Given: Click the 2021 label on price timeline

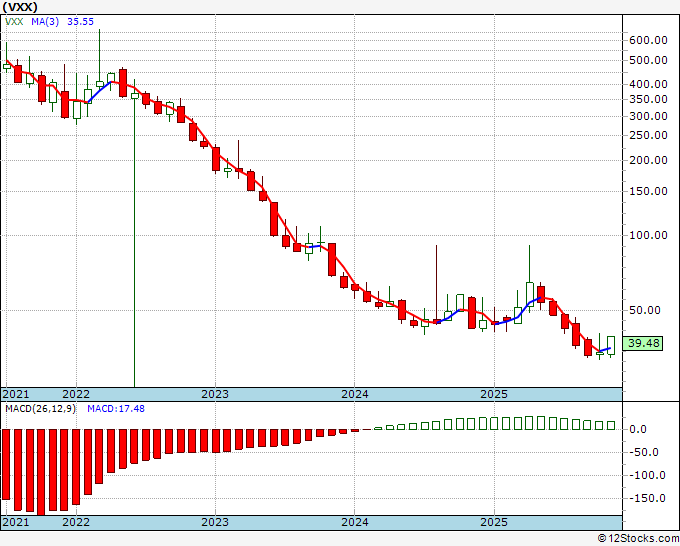Looking at the screenshot, I should pyautogui.click(x=16, y=394).
